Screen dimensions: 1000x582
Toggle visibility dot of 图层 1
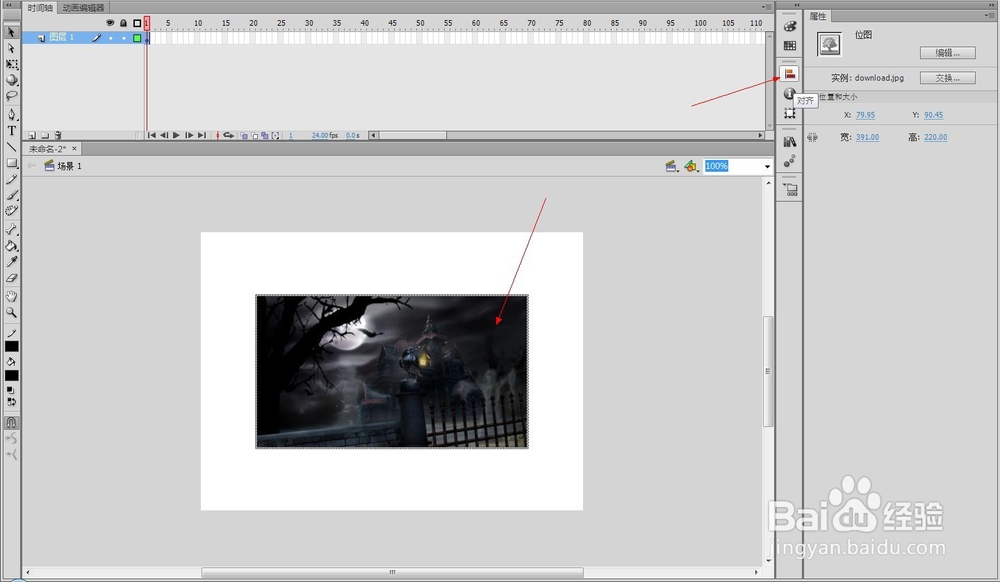110,38
